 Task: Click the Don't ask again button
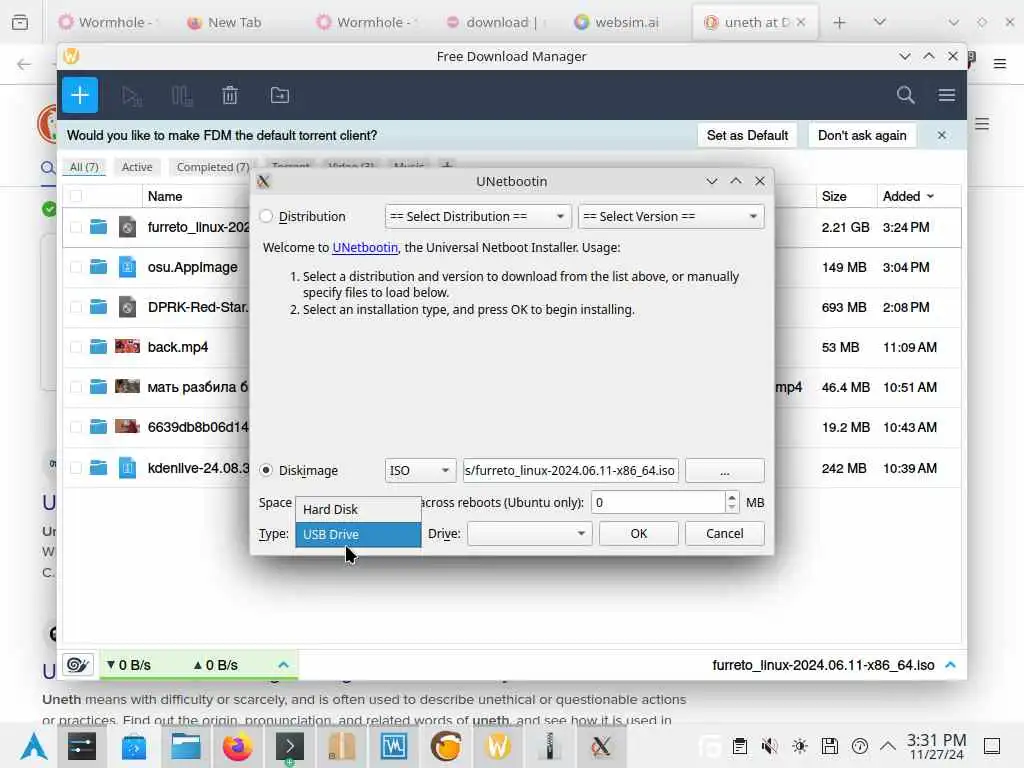(862, 135)
